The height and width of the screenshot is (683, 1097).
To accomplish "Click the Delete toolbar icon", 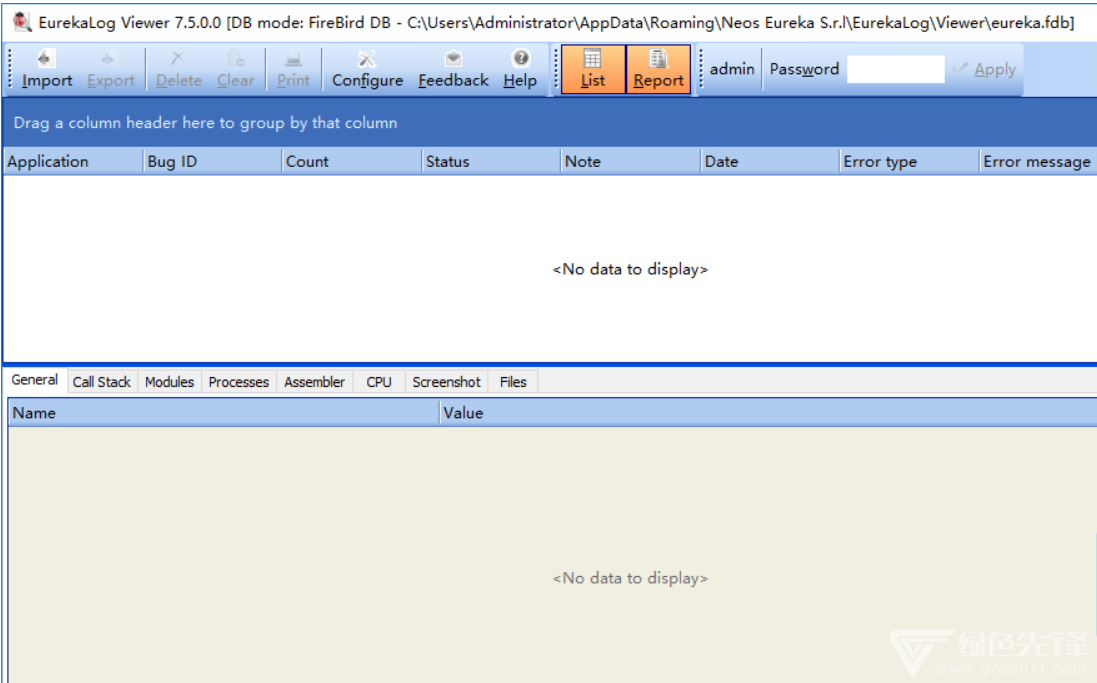I will coord(178,69).
